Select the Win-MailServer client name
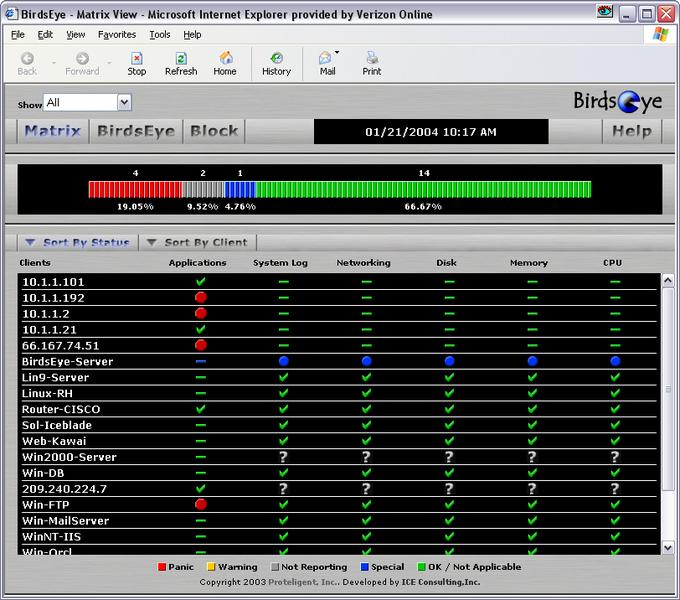 pos(65,521)
